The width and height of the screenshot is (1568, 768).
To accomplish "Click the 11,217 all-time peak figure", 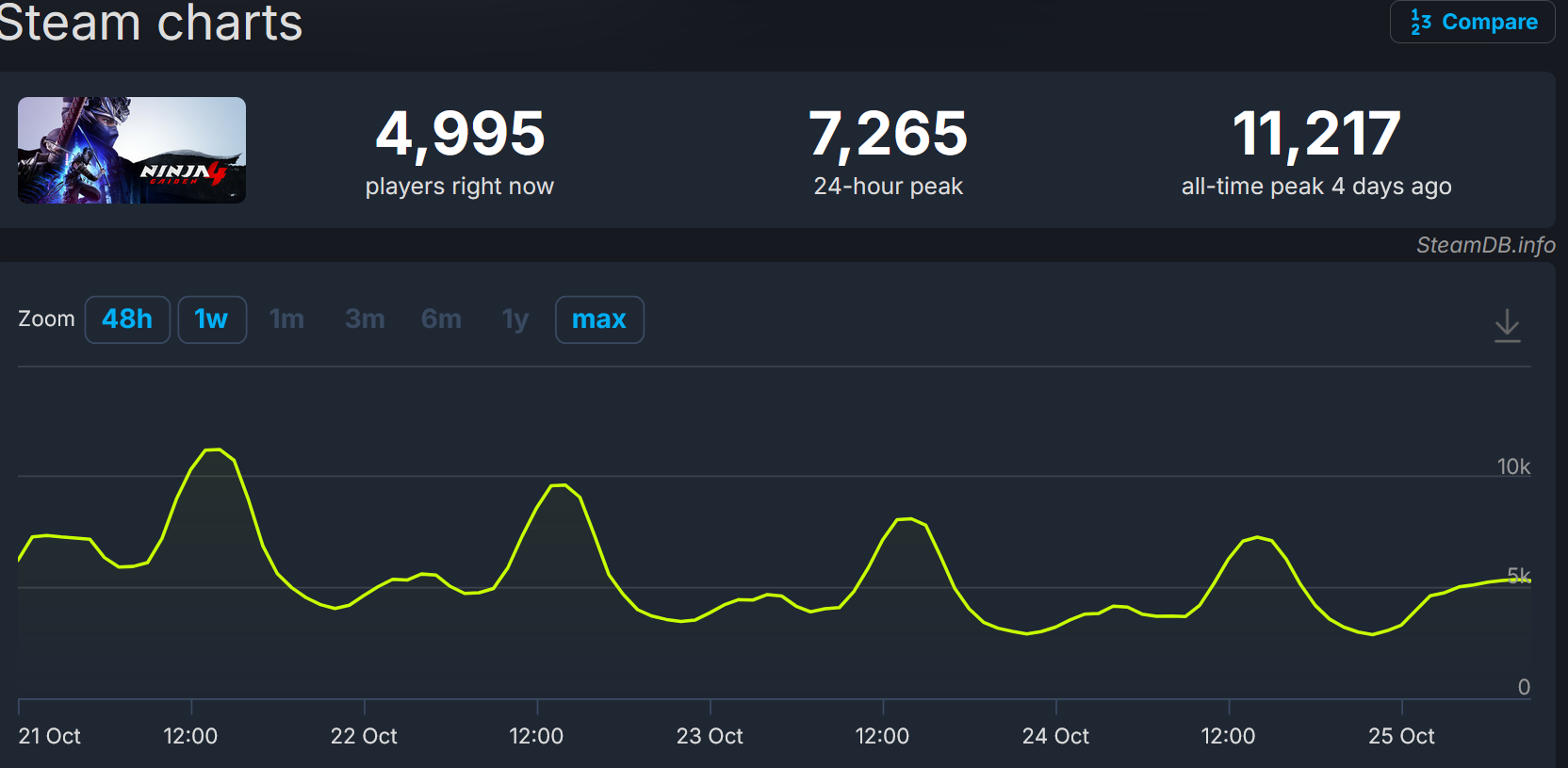I will coord(1316,133).
